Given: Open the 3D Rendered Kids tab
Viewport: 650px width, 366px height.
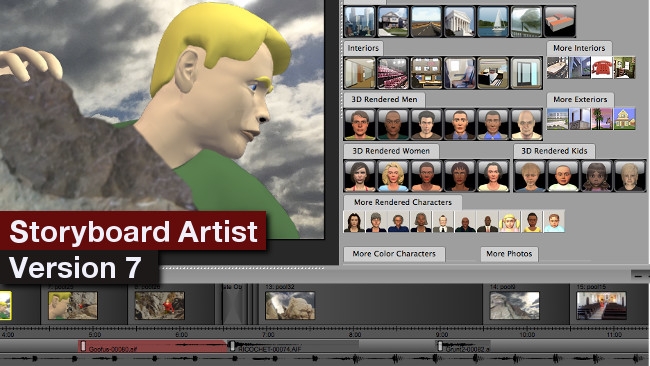Looking at the screenshot, I should tap(554, 151).
